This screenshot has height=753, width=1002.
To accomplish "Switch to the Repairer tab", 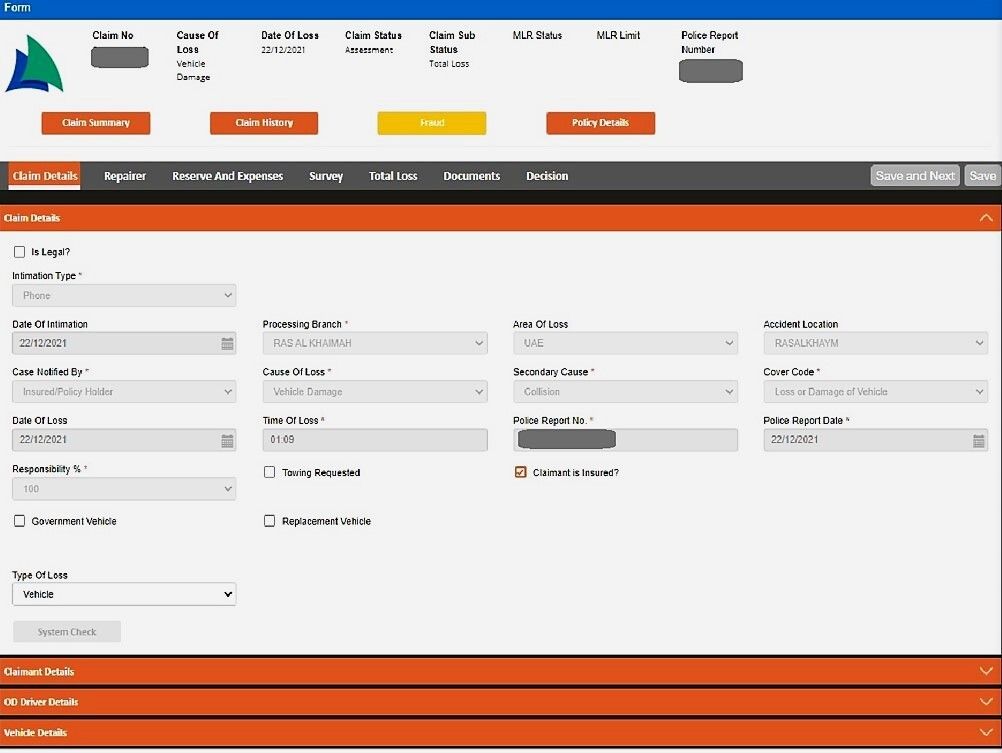I will pos(125,176).
